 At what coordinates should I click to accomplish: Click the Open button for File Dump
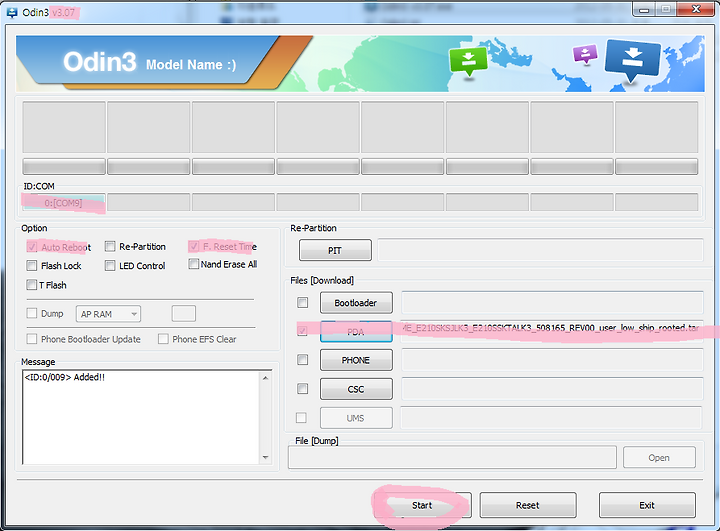point(659,458)
